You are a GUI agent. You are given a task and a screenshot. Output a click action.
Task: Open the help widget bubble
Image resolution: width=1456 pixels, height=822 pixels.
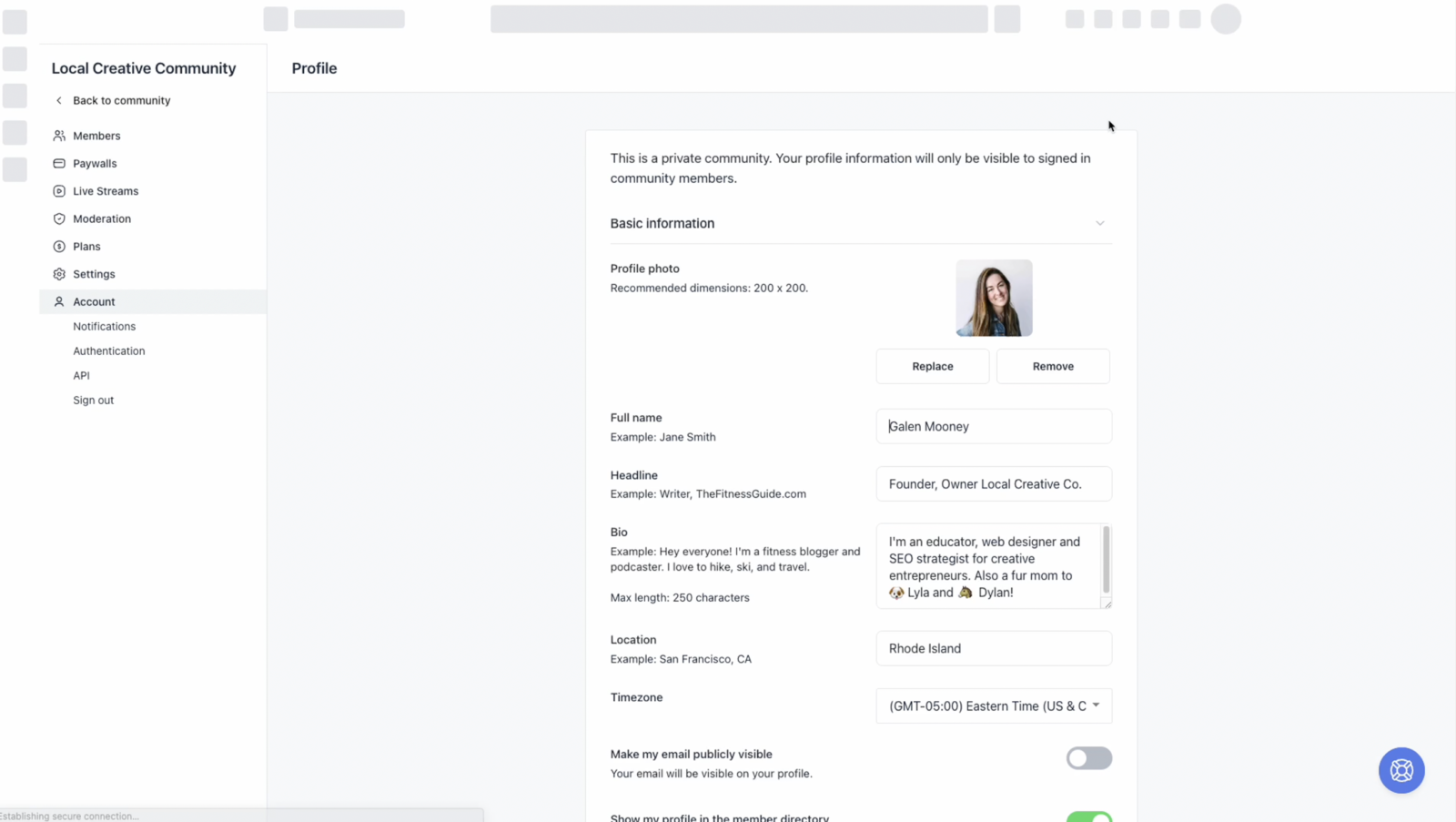(1401, 770)
